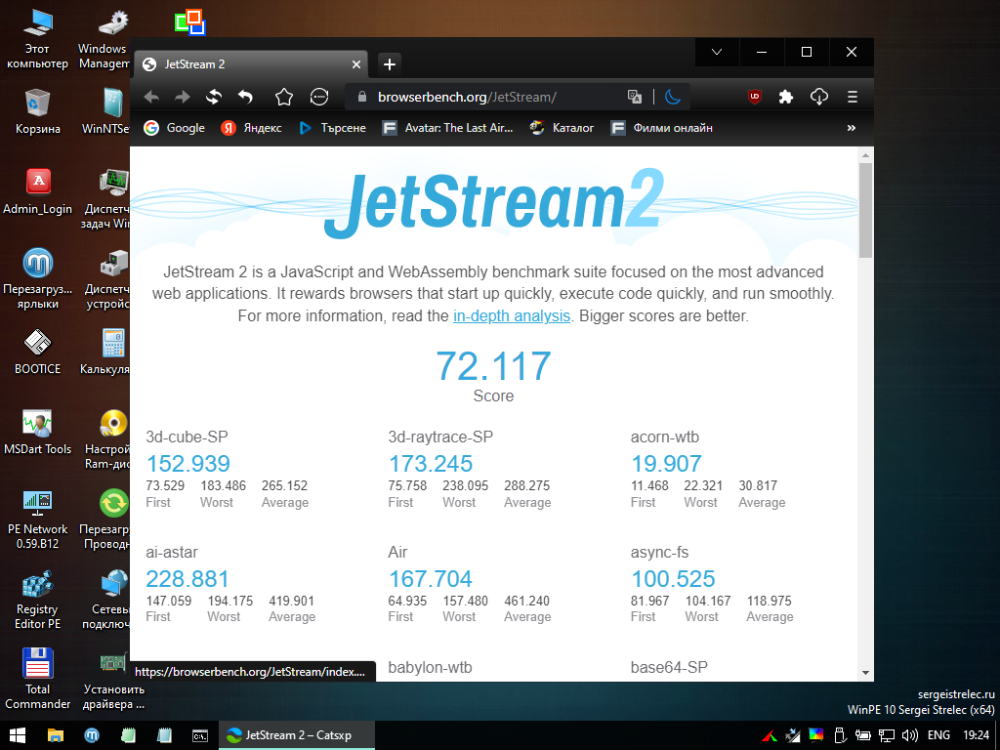Open the browser hamburger menu
The image size is (1000, 750).
[852, 97]
